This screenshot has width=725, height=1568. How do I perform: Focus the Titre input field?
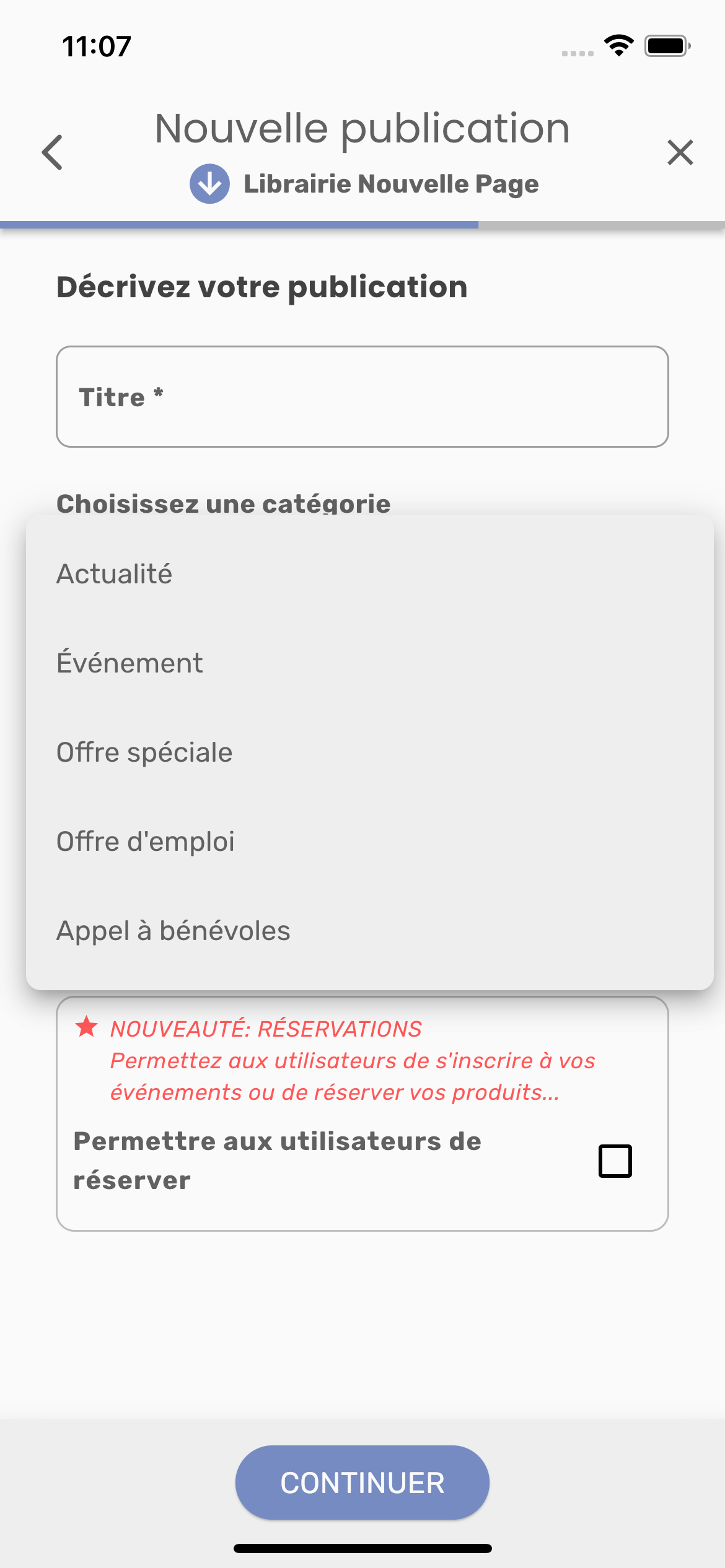362,397
